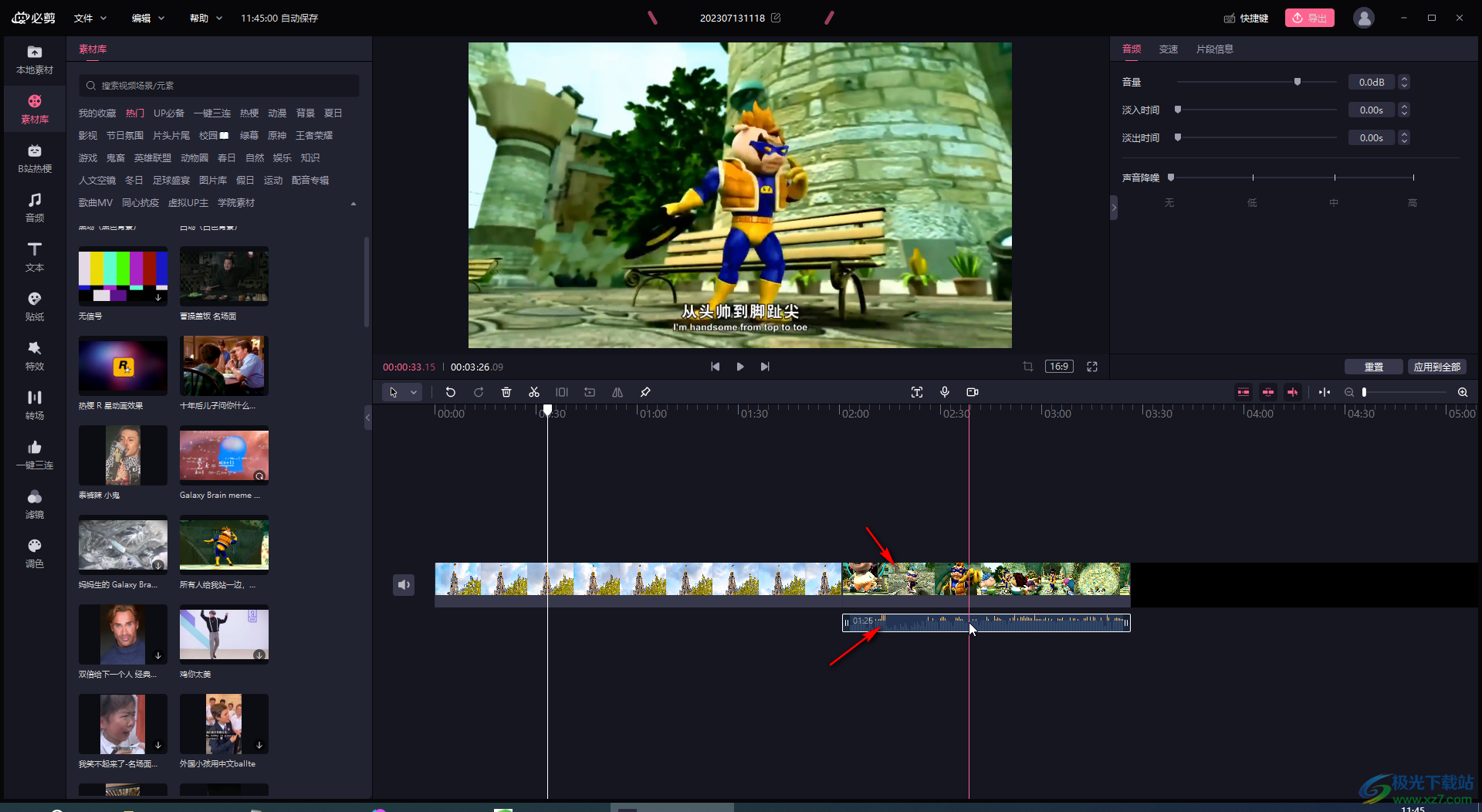The height and width of the screenshot is (812, 1482).
Task: Click the 应用到全部 apply to all button
Action: pos(1437,367)
